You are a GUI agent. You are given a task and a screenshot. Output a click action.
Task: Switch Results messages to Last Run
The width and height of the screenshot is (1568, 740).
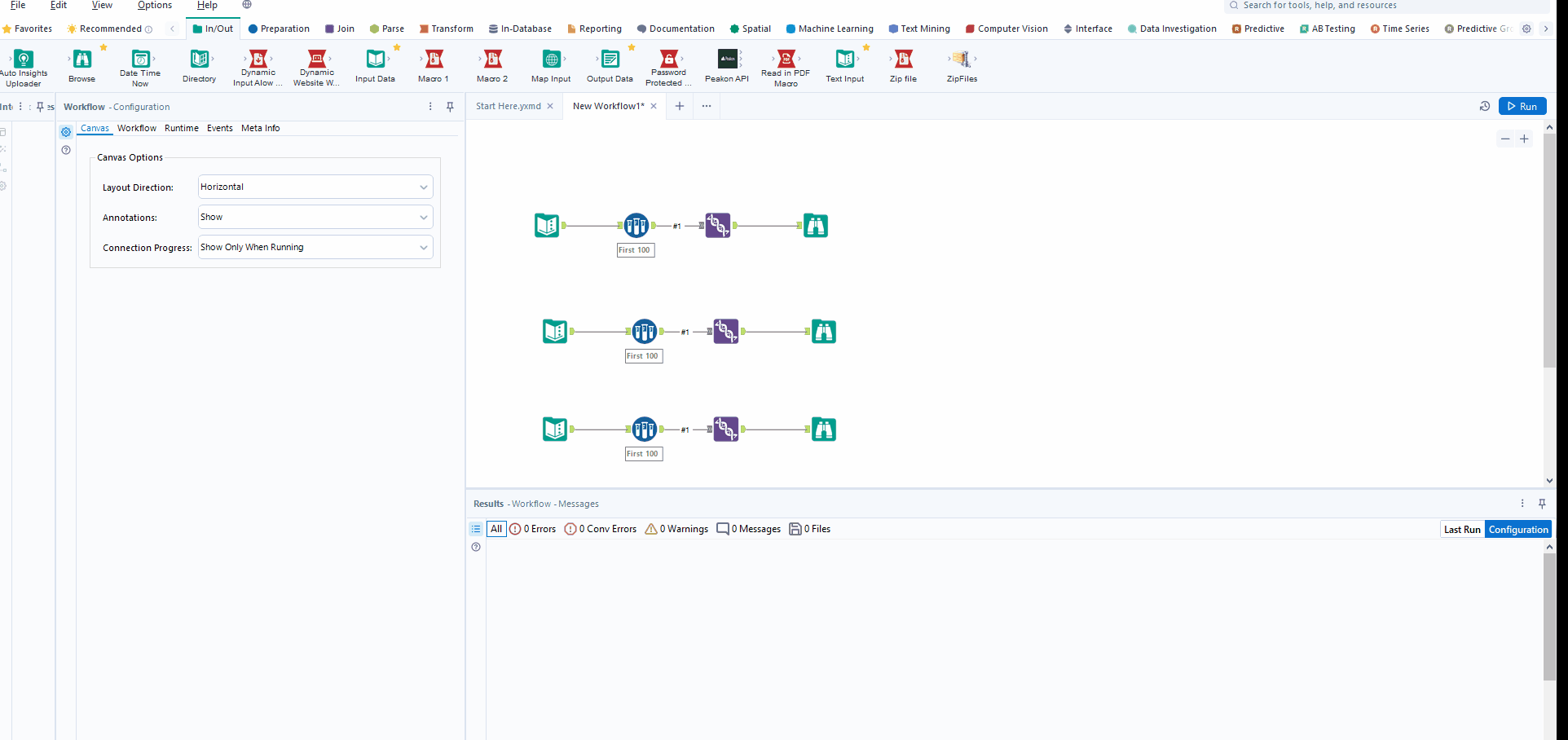(x=1461, y=529)
